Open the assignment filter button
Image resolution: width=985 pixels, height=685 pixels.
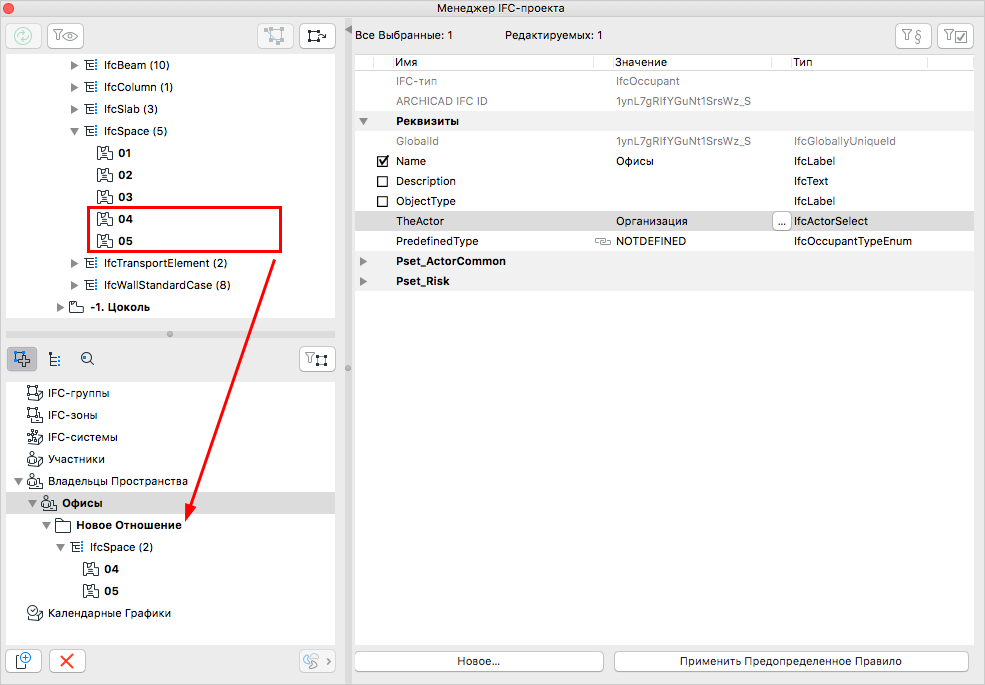click(x=317, y=359)
